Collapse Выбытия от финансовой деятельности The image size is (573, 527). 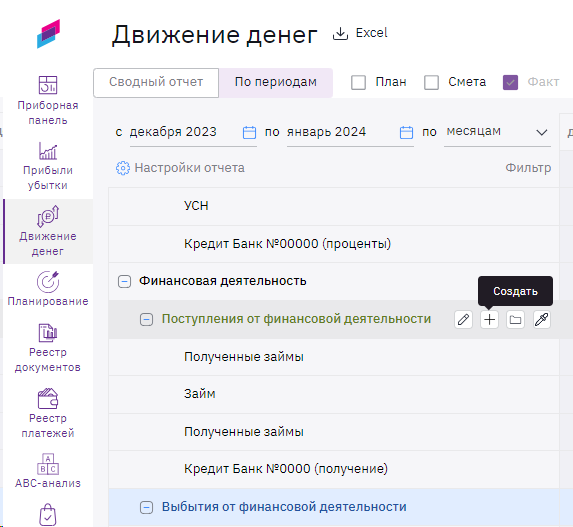click(147, 507)
